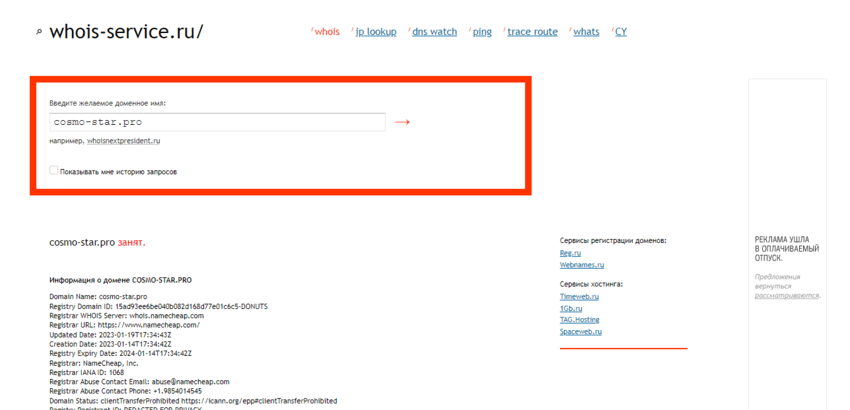Open the CY menu item
The height and width of the screenshot is (410, 850).
(x=621, y=32)
